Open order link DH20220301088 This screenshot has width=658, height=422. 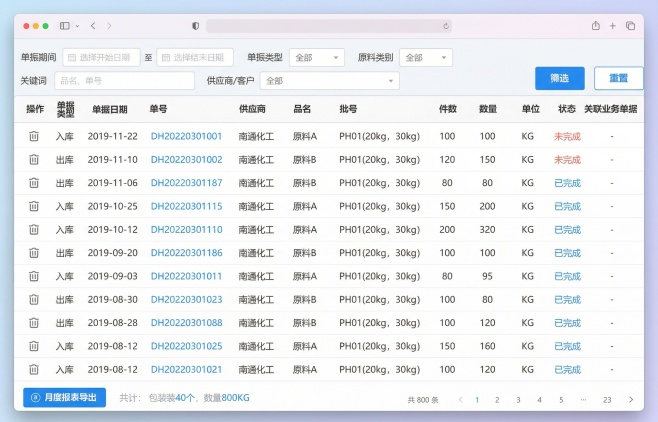click(186, 323)
